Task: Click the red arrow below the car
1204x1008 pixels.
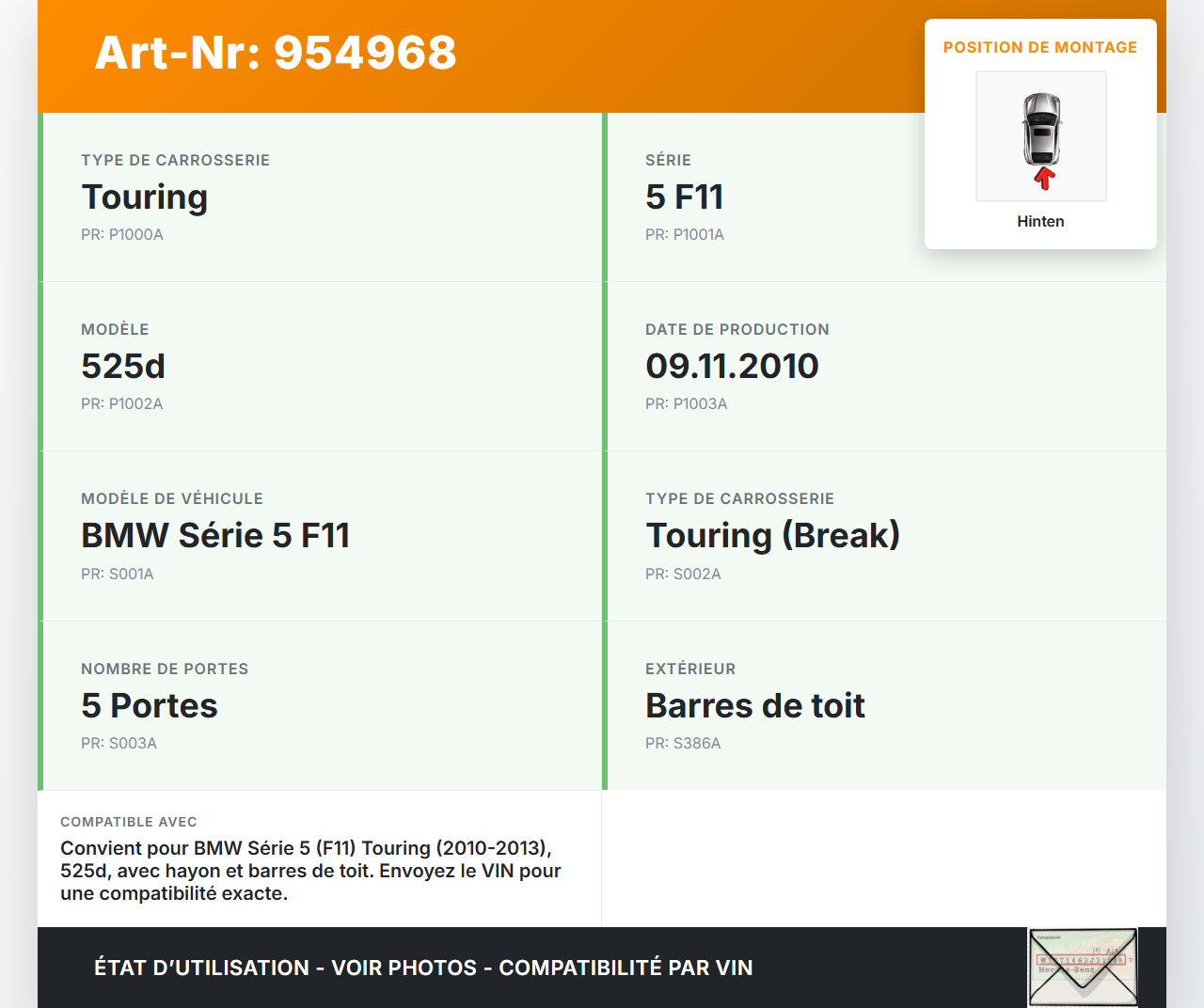Action: tap(1044, 179)
